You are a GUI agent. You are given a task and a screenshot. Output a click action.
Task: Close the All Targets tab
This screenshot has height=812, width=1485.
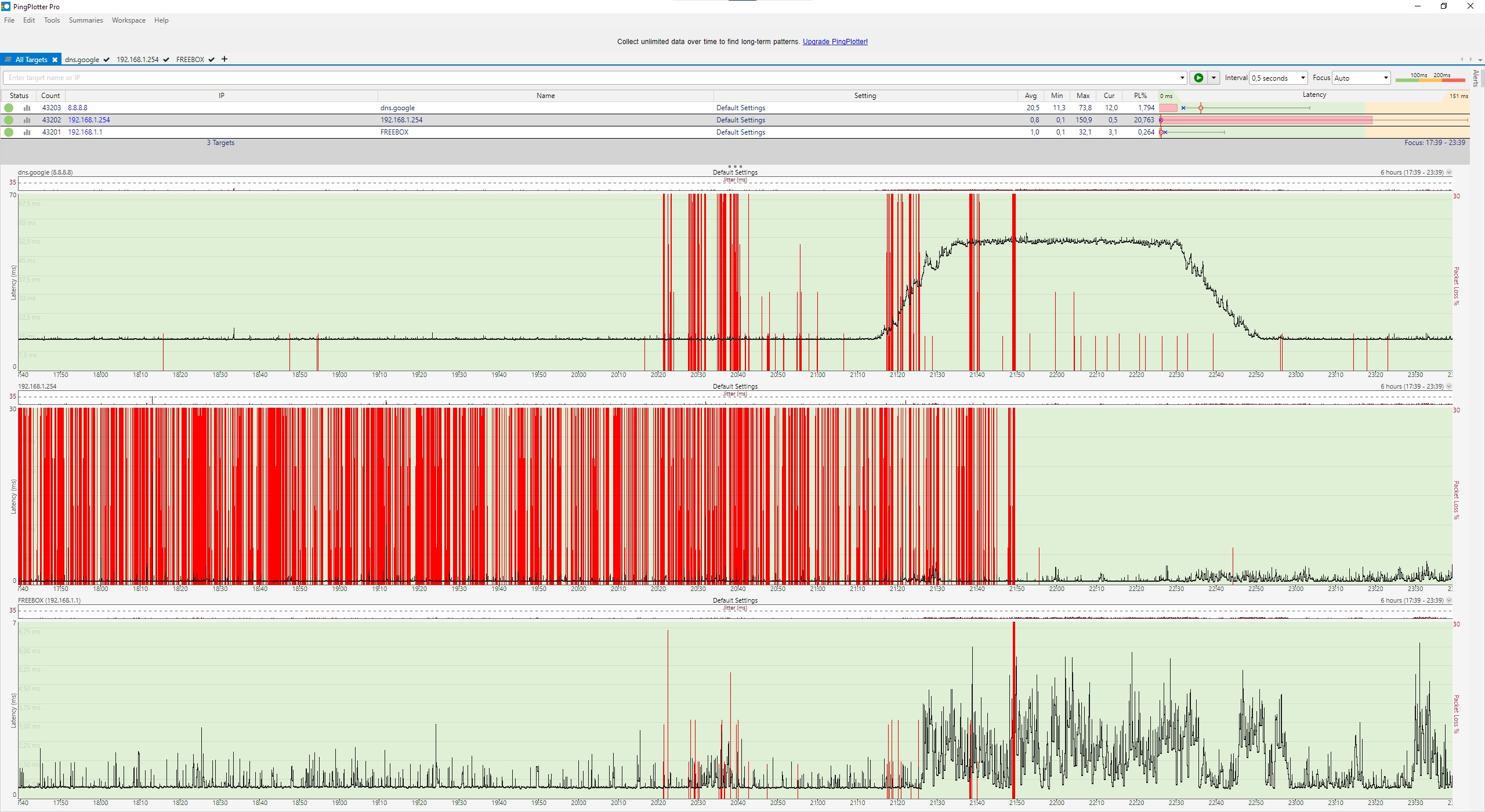point(55,60)
